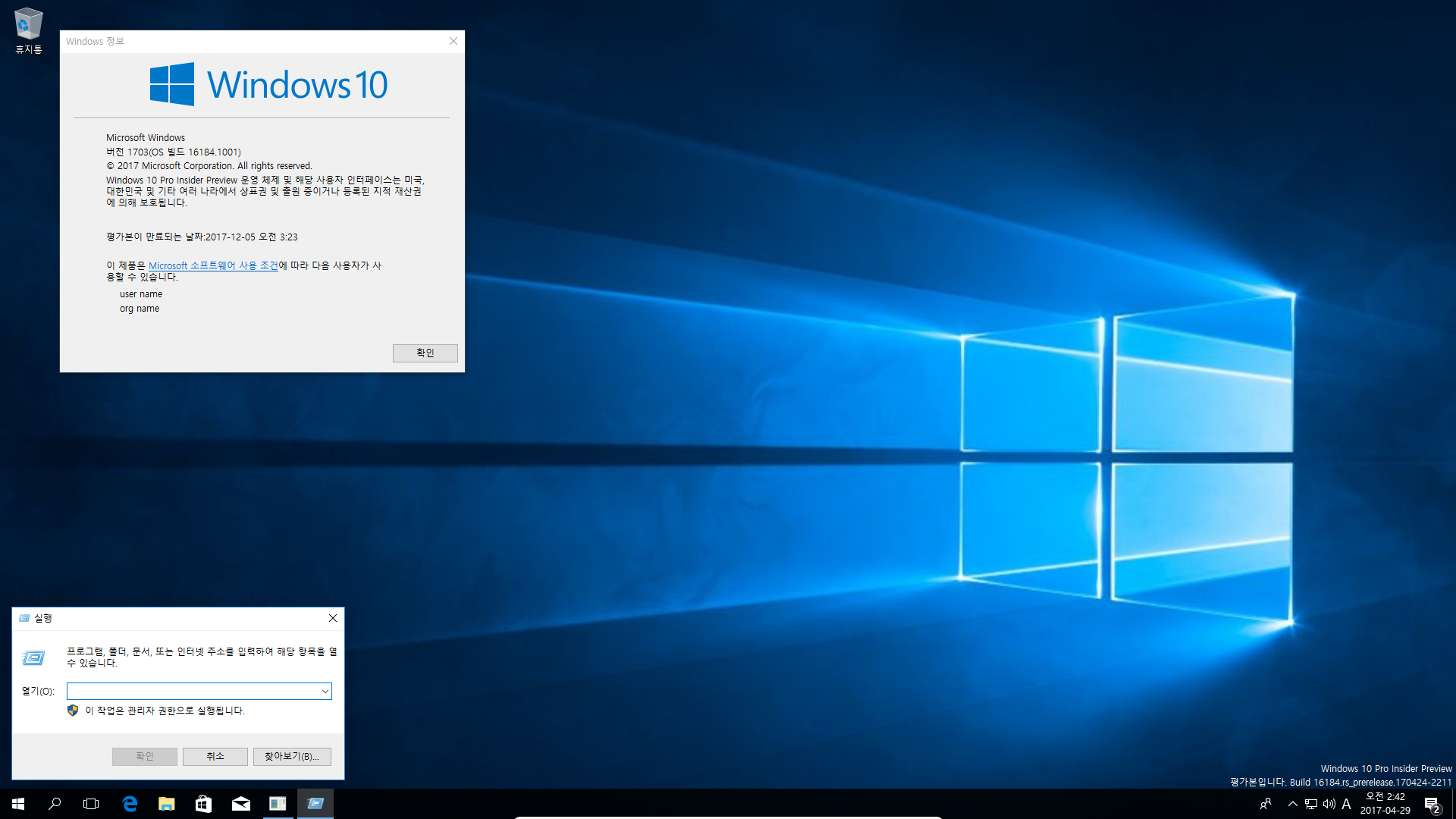Click the evaluation expiry date text
The height and width of the screenshot is (819, 1456).
coord(202,237)
